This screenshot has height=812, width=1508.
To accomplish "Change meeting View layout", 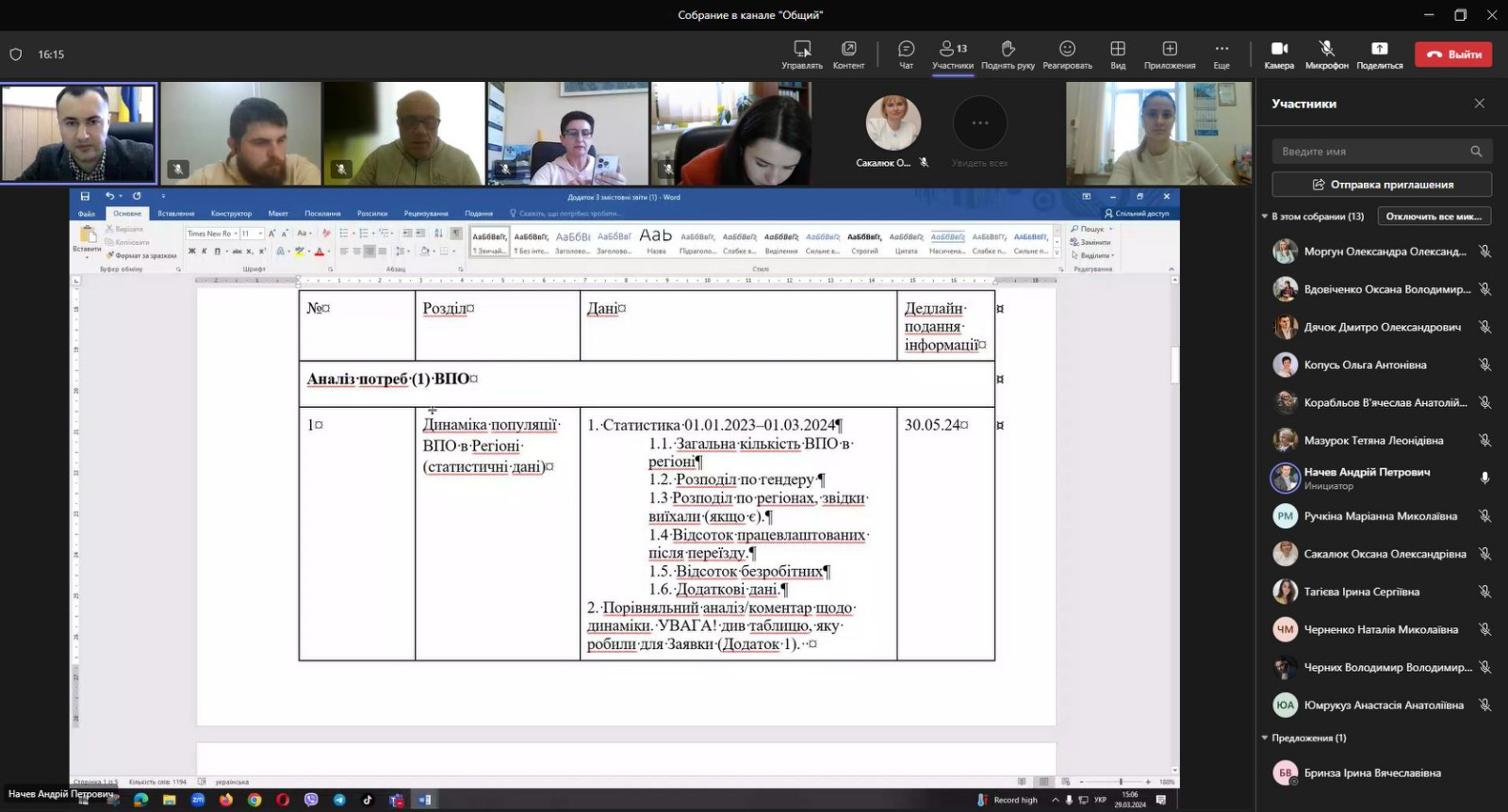I will [1118, 55].
